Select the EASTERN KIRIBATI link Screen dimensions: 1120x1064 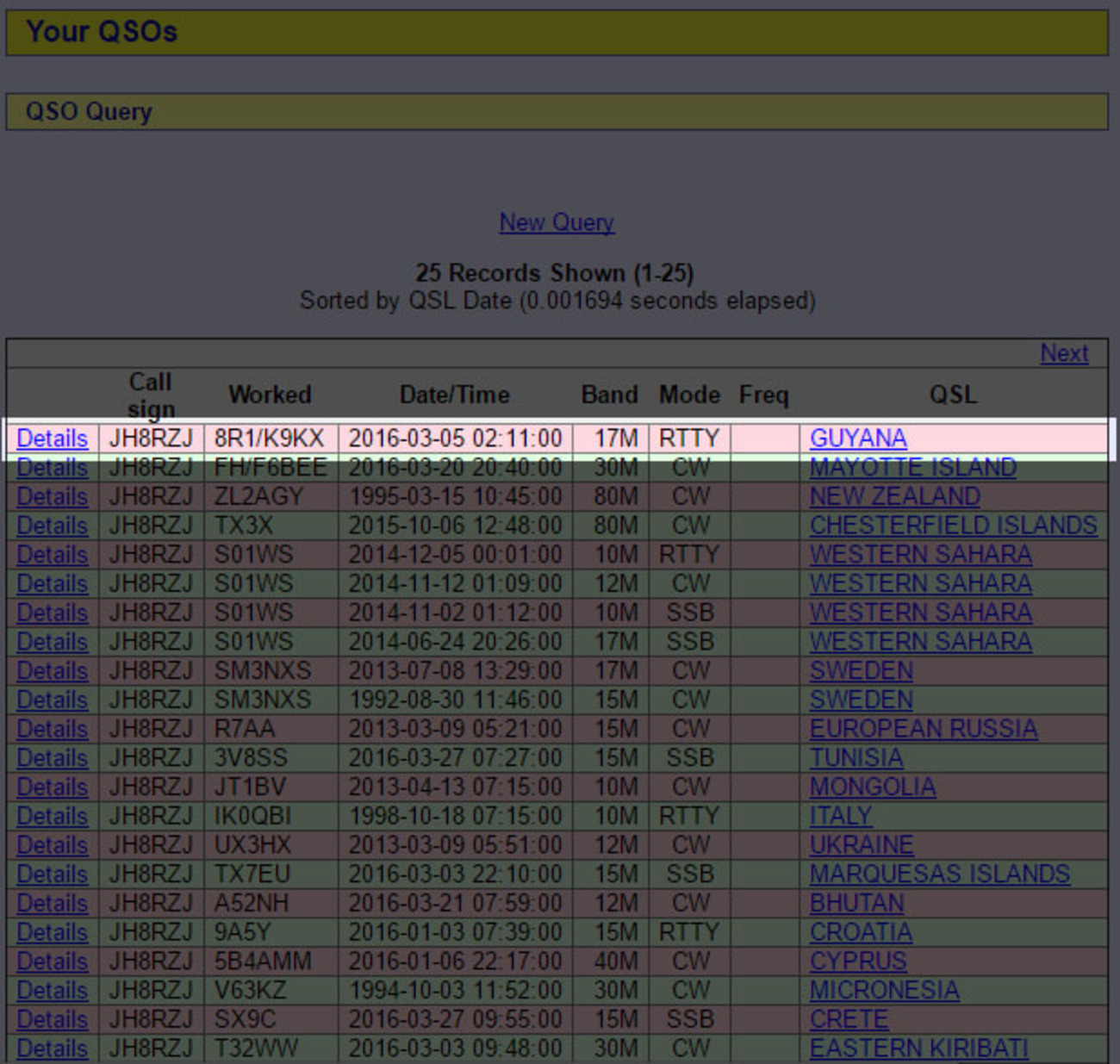[920, 1048]
